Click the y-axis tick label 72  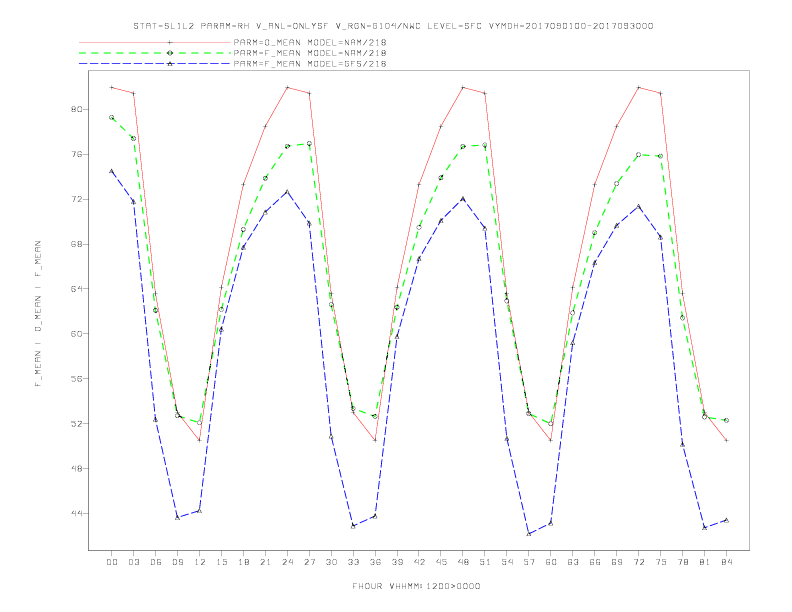(76, 199)
